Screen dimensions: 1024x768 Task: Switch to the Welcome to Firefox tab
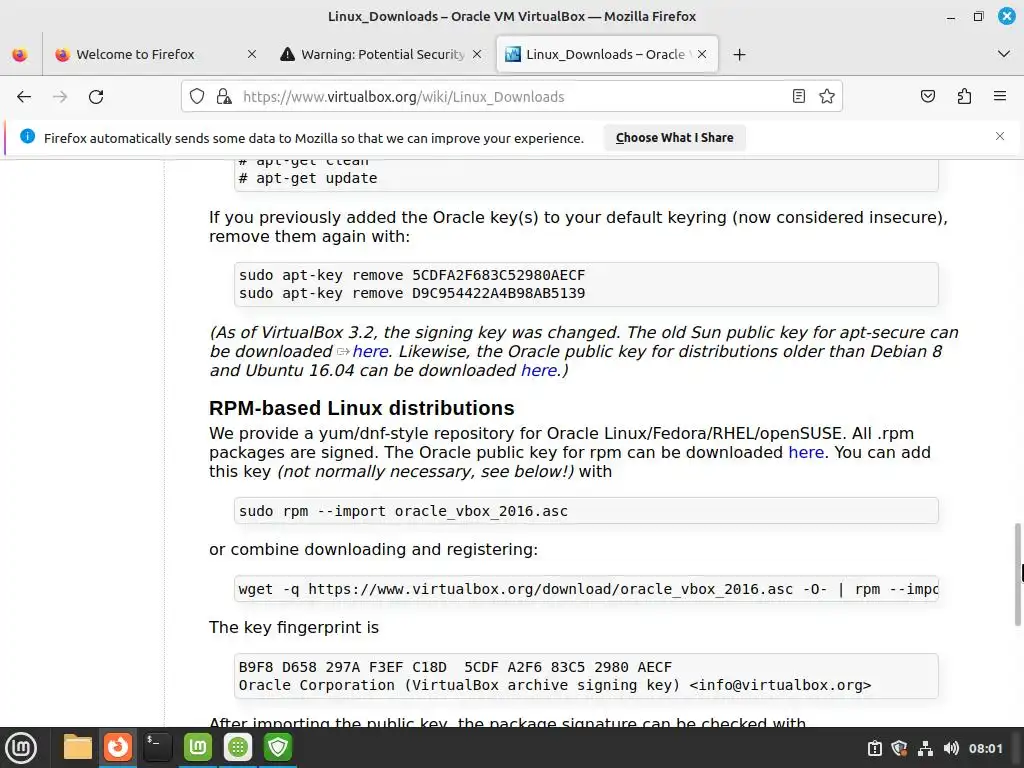pyautogui.click(x=155, y=54)
